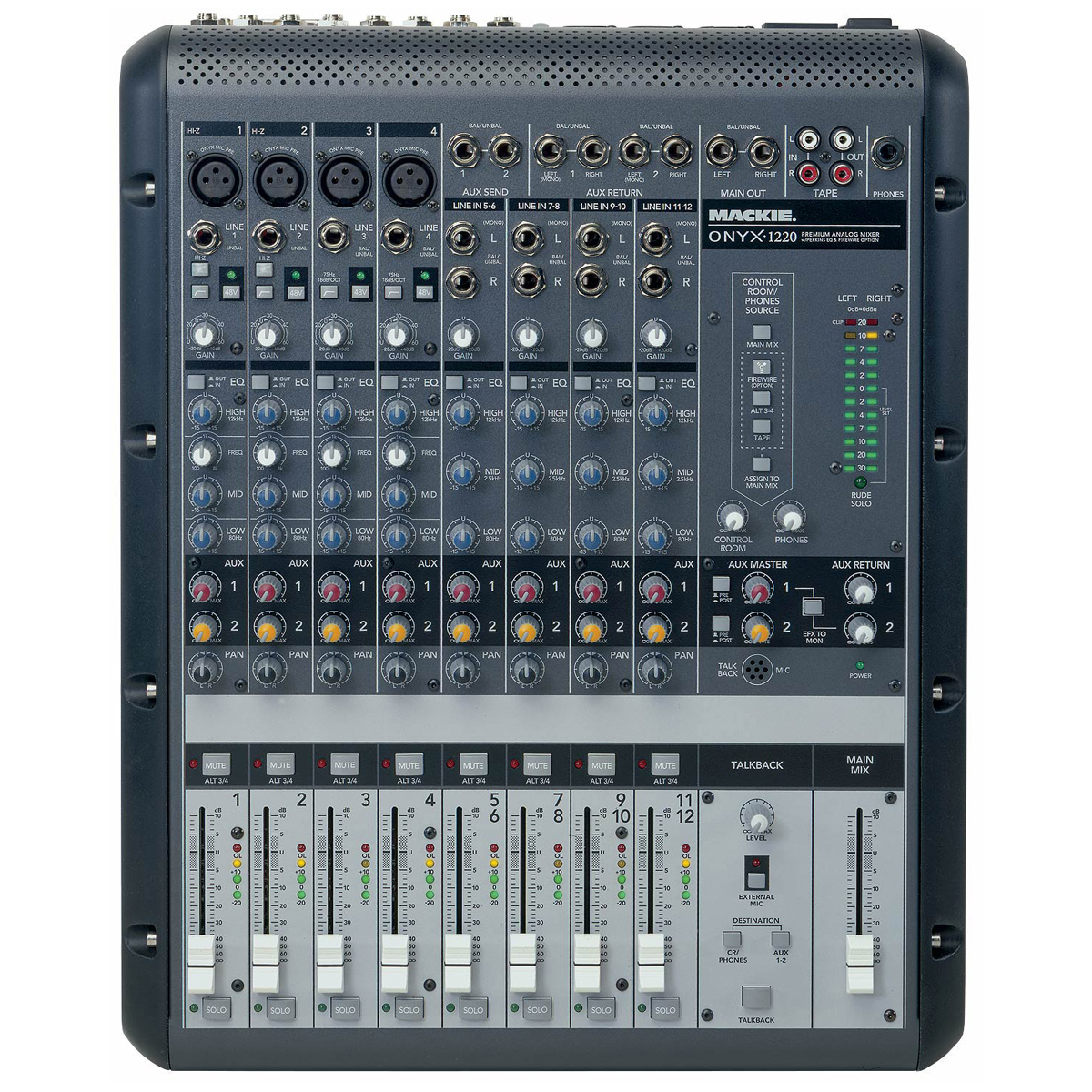Select MAIN MIX as control room source
The height and width of the screenshot is (1092, 1092).
(x=762, y=333)
